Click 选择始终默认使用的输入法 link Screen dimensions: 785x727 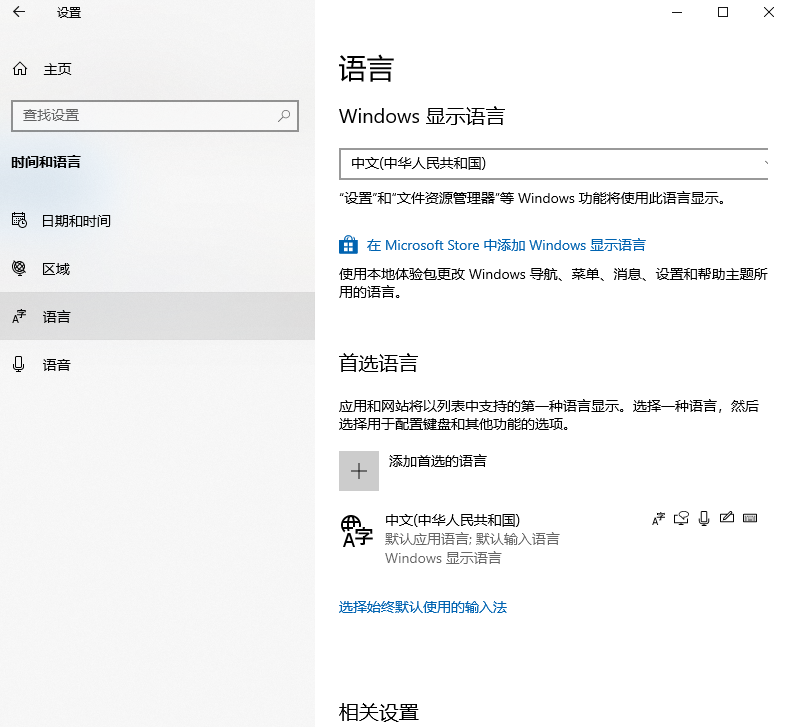[423, 607]
